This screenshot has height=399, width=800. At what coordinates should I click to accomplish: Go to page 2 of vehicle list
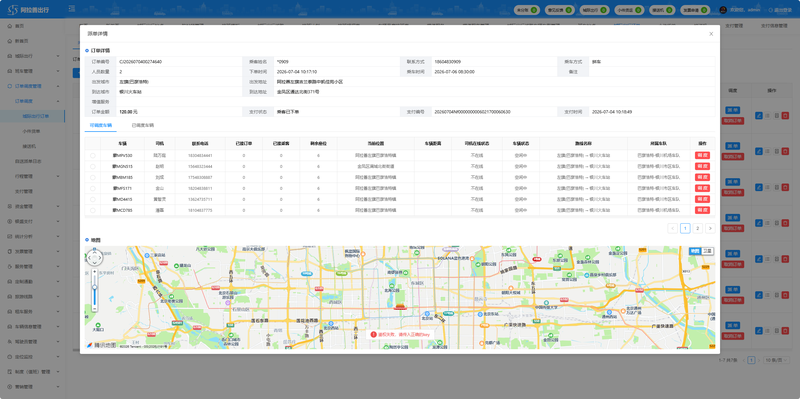[x=698, y=228]
